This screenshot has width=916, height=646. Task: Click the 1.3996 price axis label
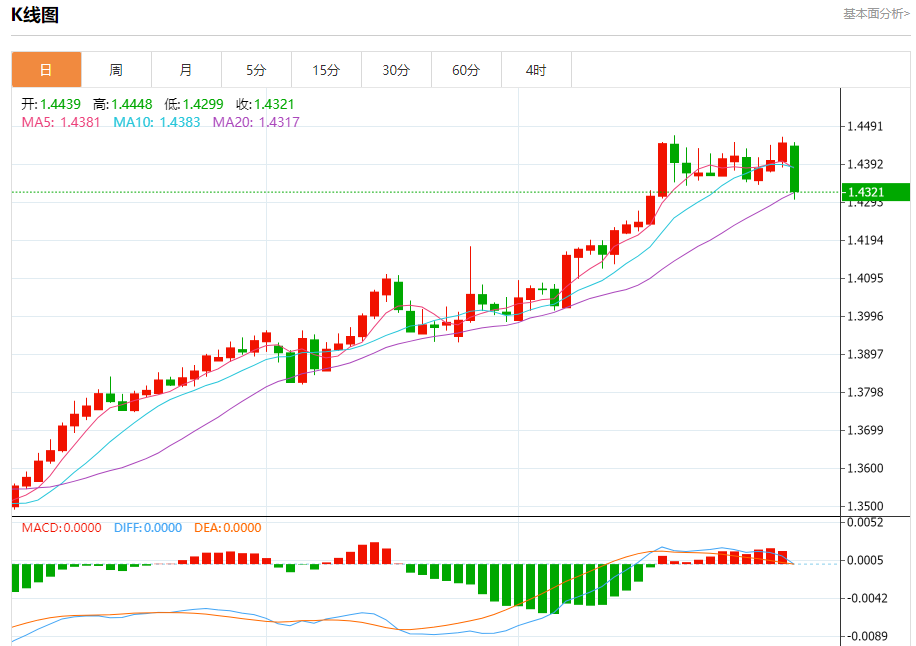pyautogui.click(x=865, y=316)
